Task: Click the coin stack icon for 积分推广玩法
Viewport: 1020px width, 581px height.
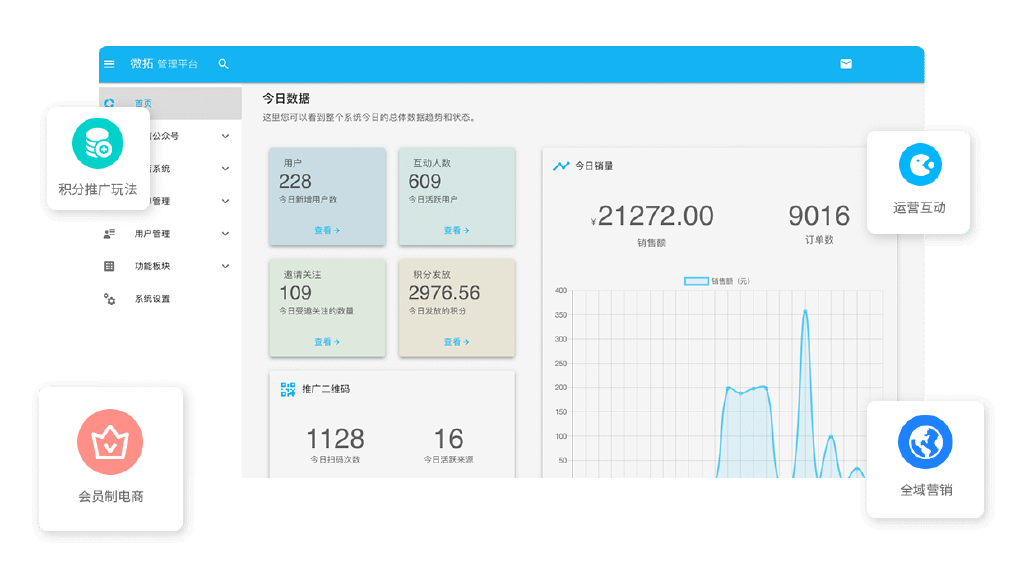Action: click(97, 145)
